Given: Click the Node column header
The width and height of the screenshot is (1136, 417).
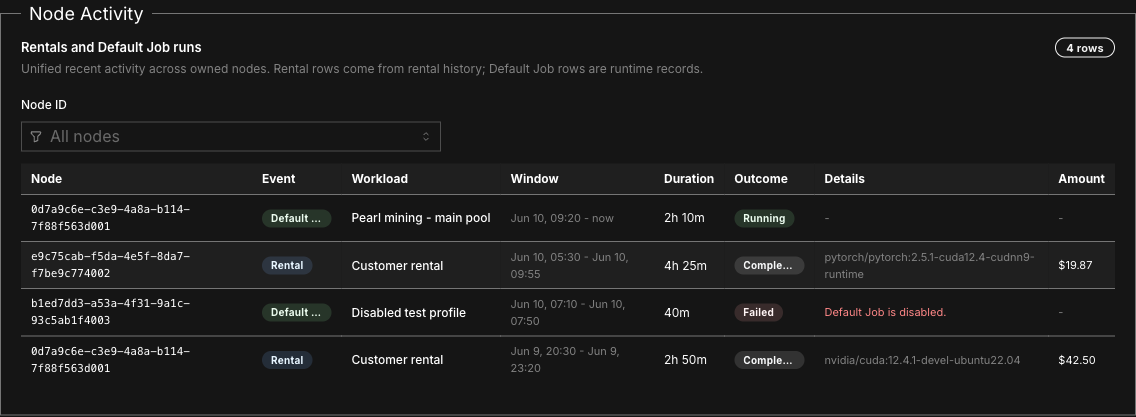Looking at the screenshot, I should click(46, 179).
